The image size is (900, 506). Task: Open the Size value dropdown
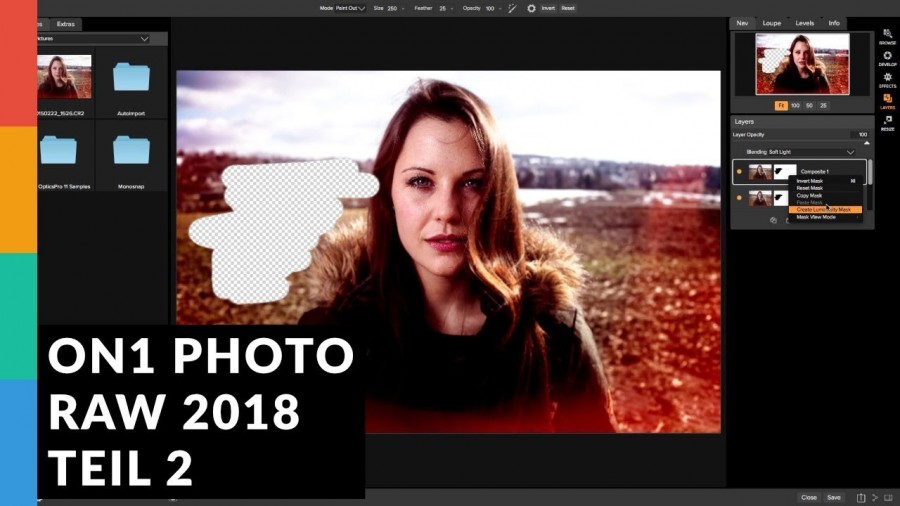coord(403,9)
